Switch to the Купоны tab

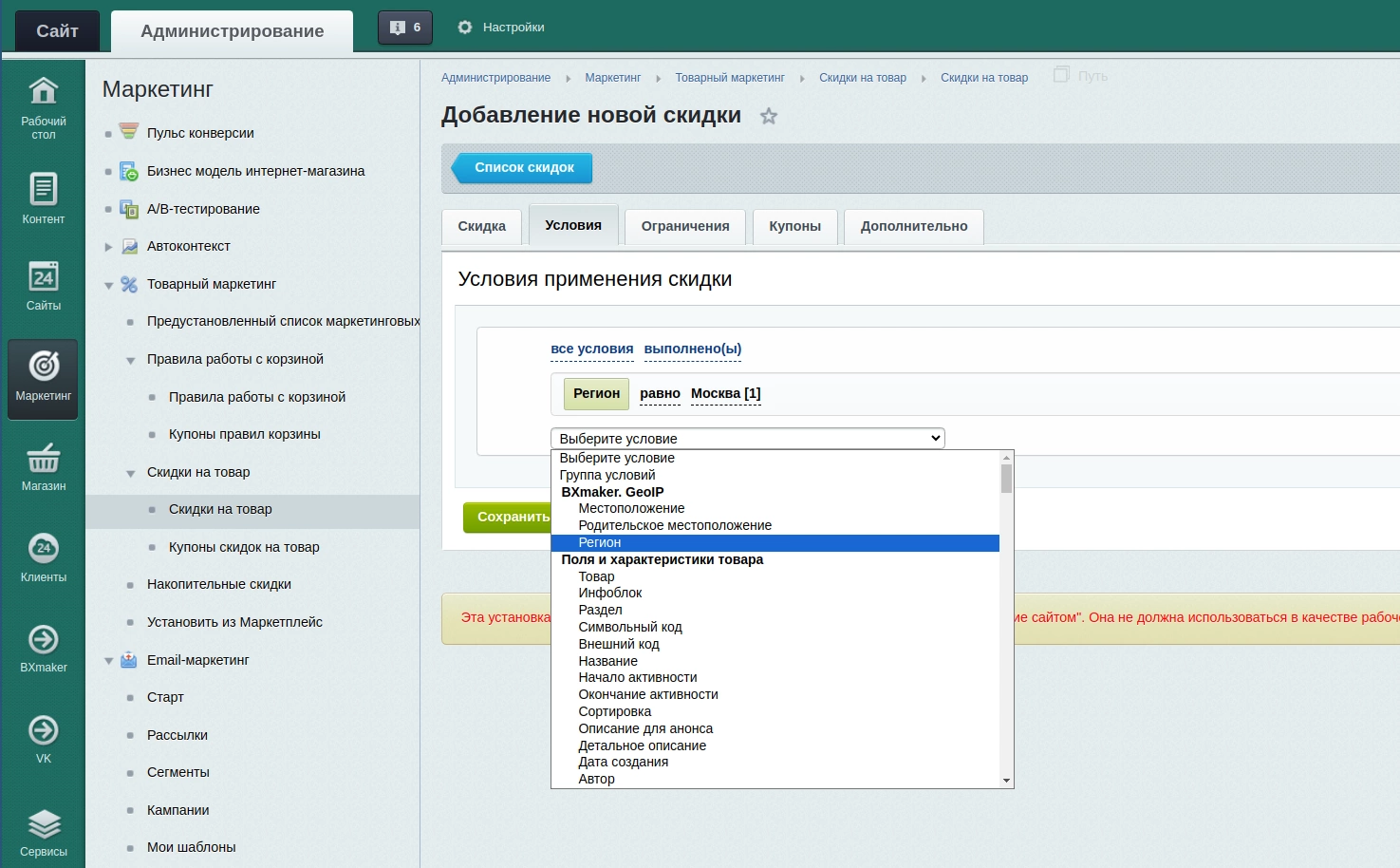pyautogui.click(x=794, y=226)
